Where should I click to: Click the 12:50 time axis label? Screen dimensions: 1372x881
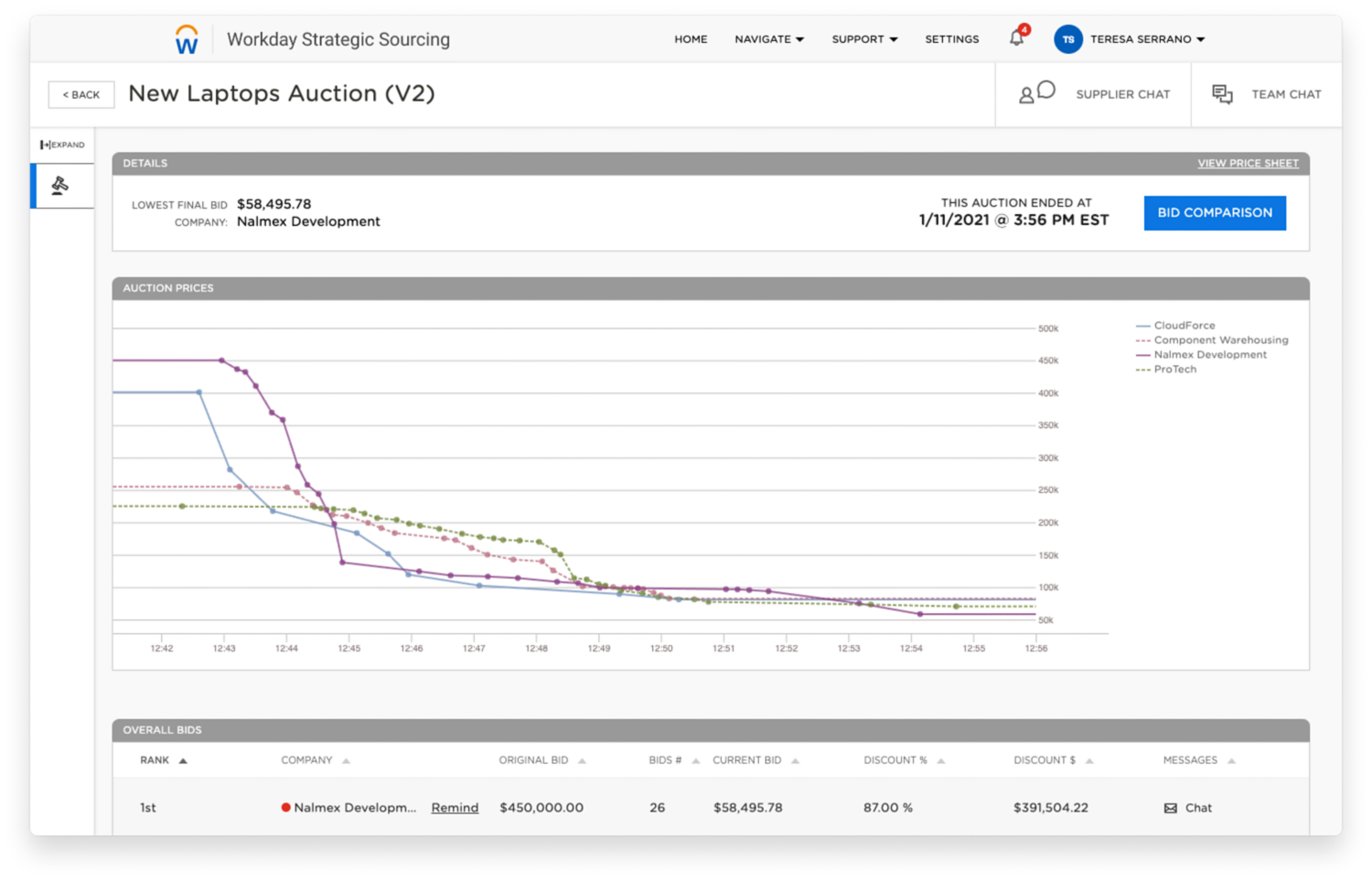click(661, 649)
